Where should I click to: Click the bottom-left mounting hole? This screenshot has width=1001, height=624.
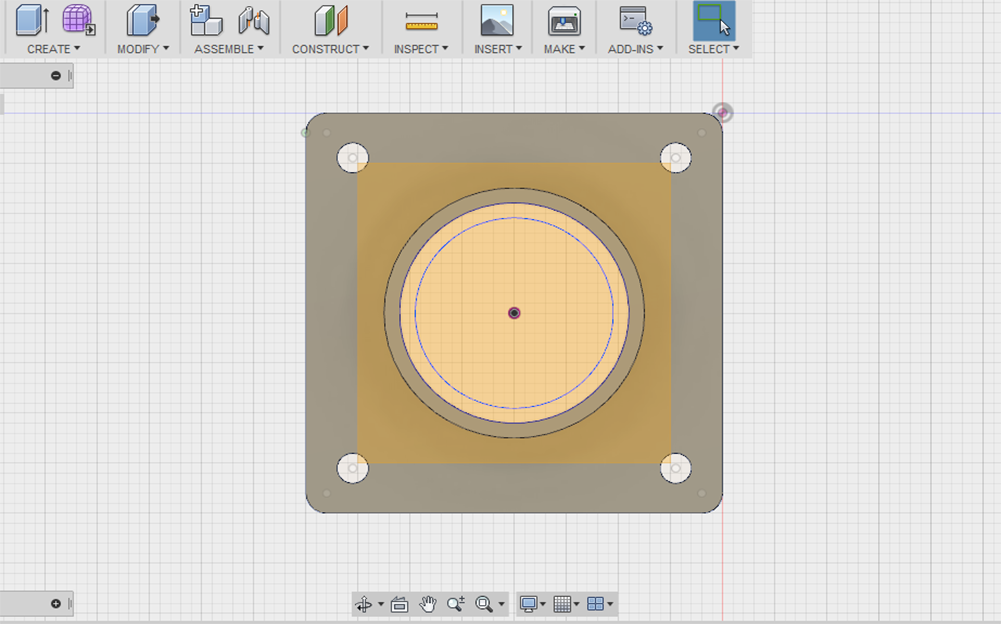pos(352,468)
